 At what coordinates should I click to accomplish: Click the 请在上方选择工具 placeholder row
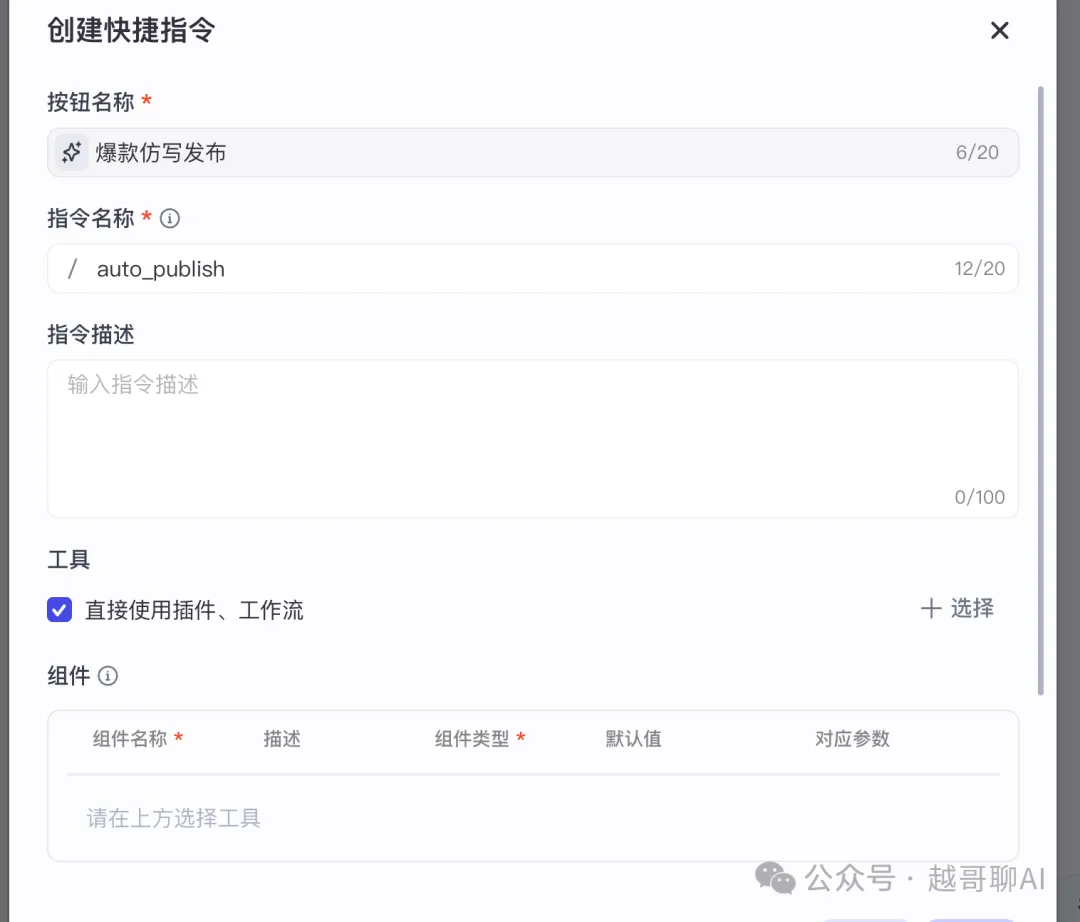click(174, 819)
